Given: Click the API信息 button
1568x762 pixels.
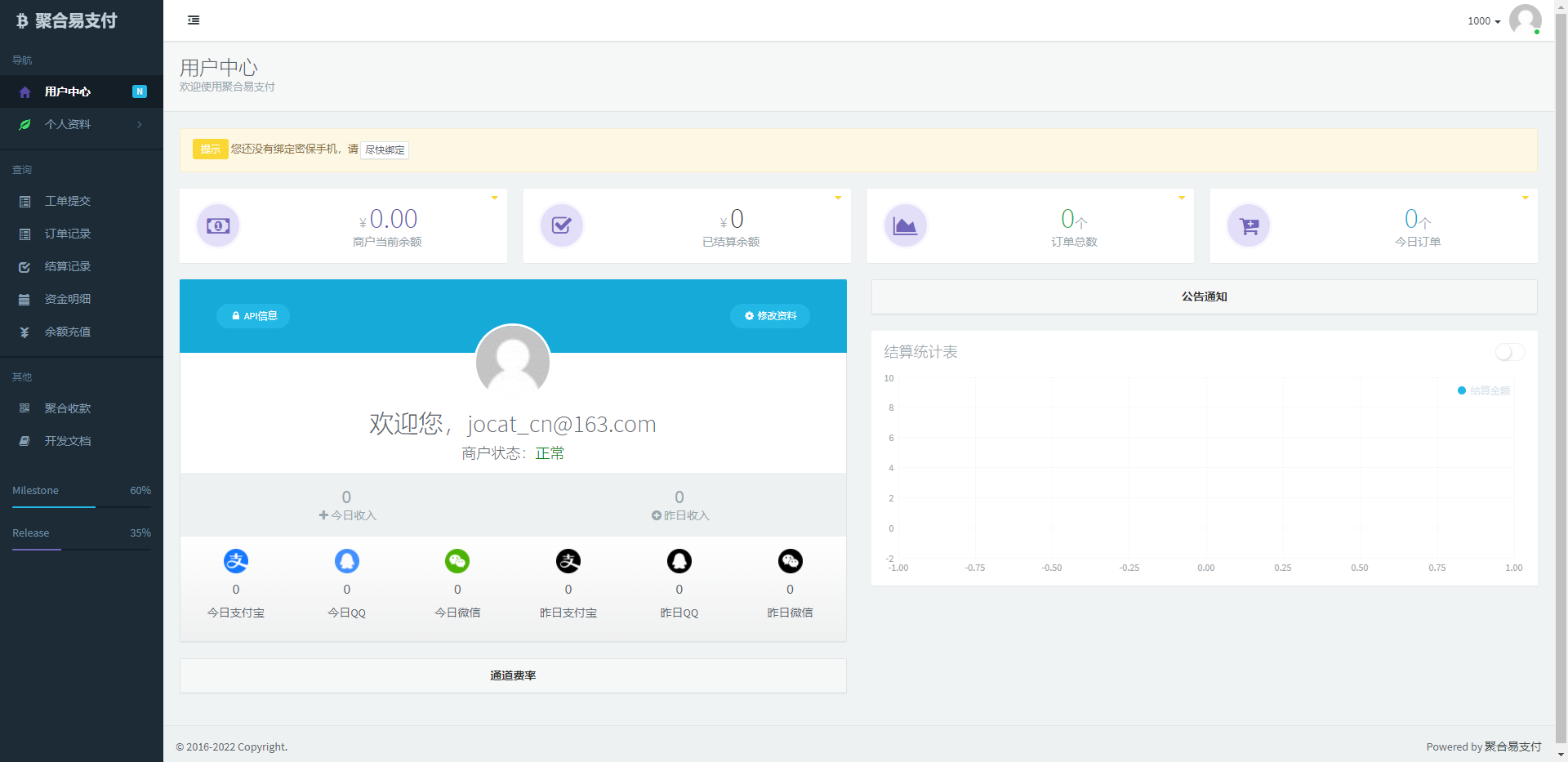Looking at the screenshot, I should pyautogui.click(x=253, y=316).
